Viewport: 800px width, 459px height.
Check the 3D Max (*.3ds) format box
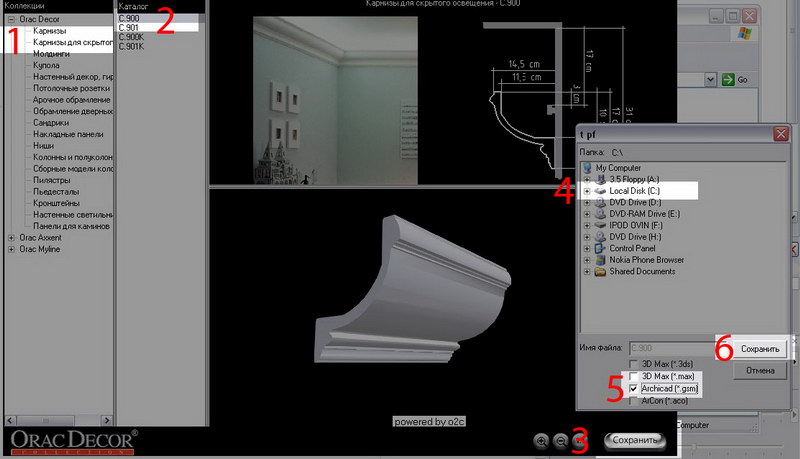click(634, 363)
